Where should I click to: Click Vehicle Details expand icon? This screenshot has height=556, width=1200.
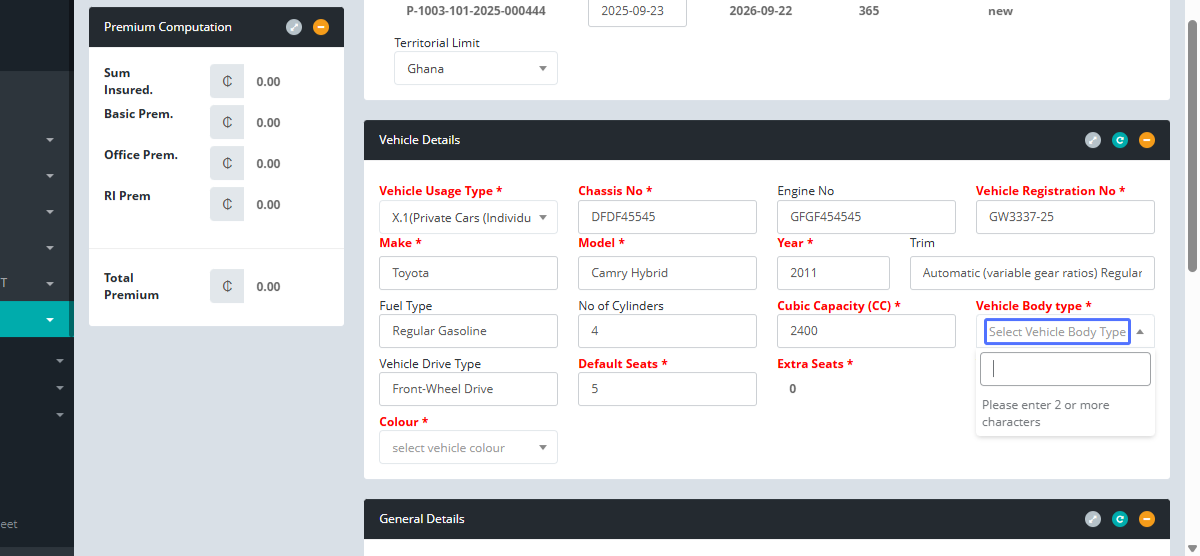tap(1093, 140)
